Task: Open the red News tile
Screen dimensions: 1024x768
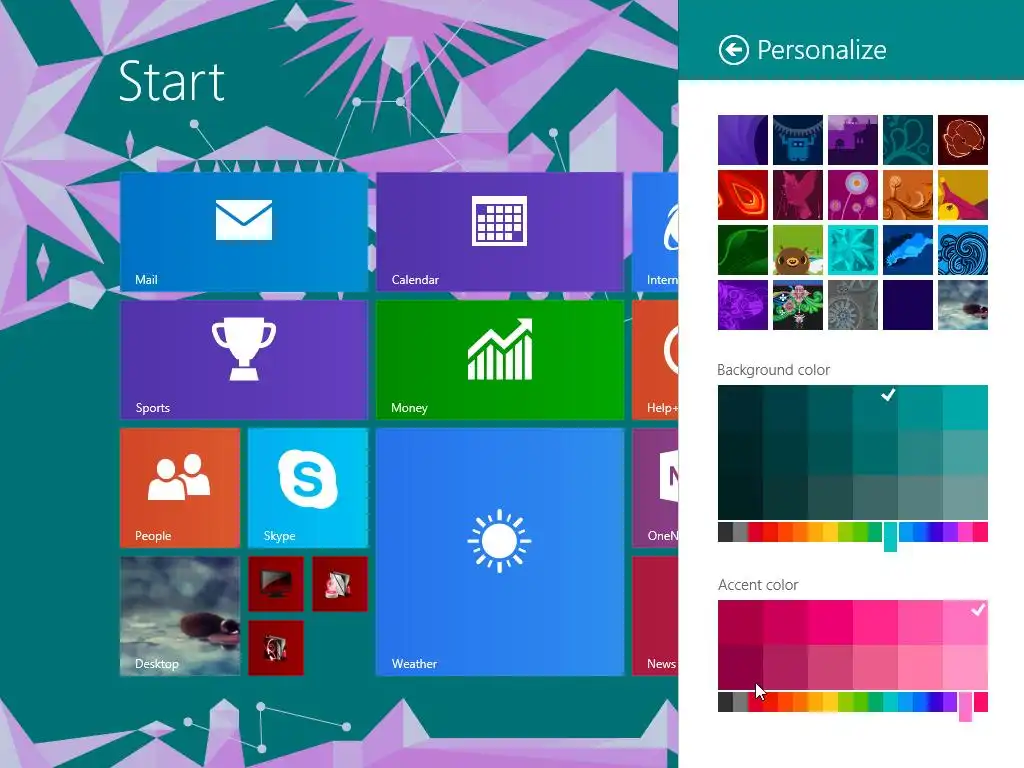Action: [655, 616]
